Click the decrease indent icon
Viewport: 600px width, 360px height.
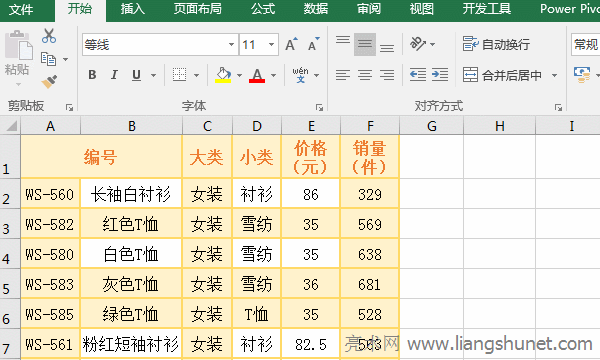pos(417,75)
